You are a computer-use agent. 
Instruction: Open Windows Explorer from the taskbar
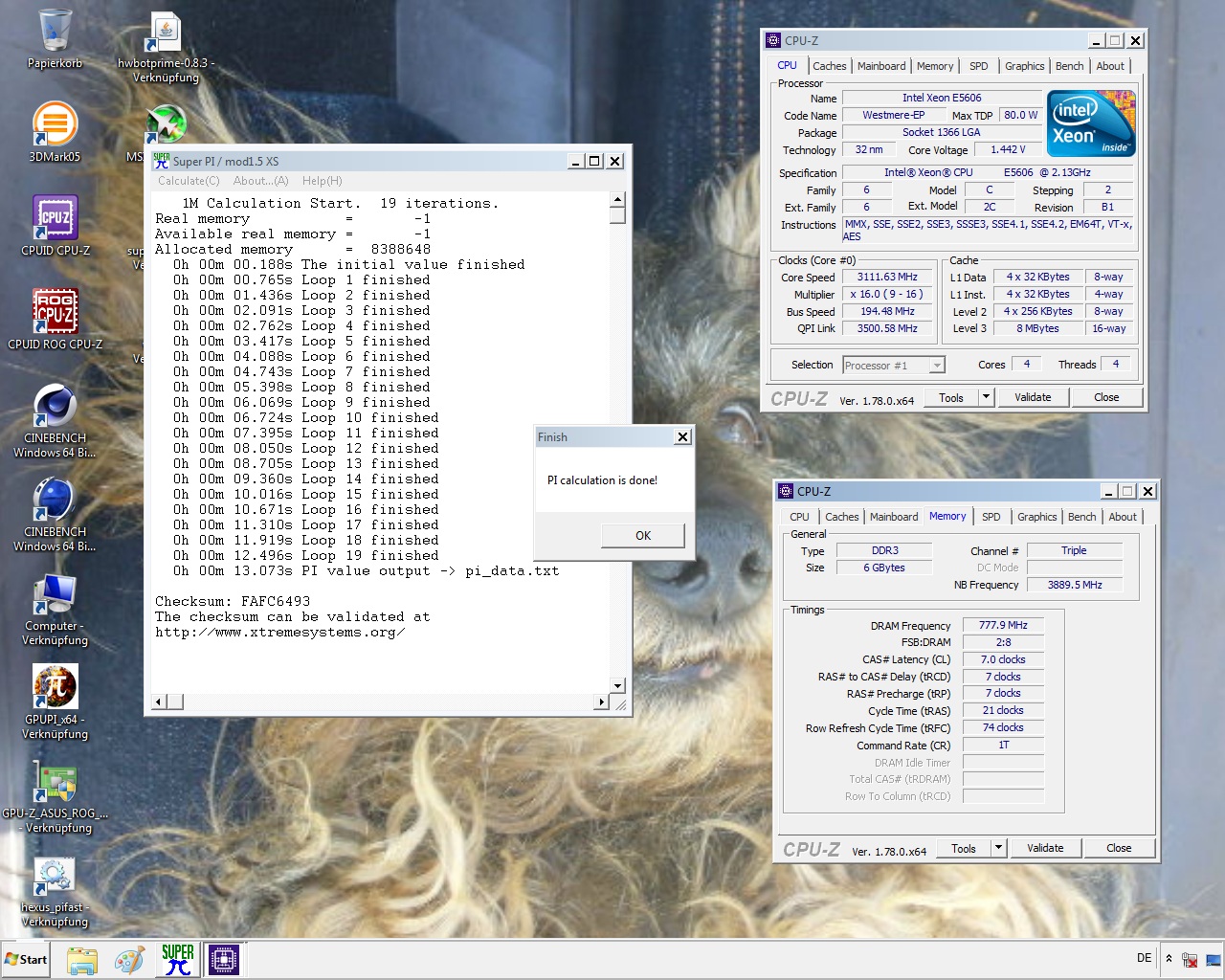coord(82,960)
